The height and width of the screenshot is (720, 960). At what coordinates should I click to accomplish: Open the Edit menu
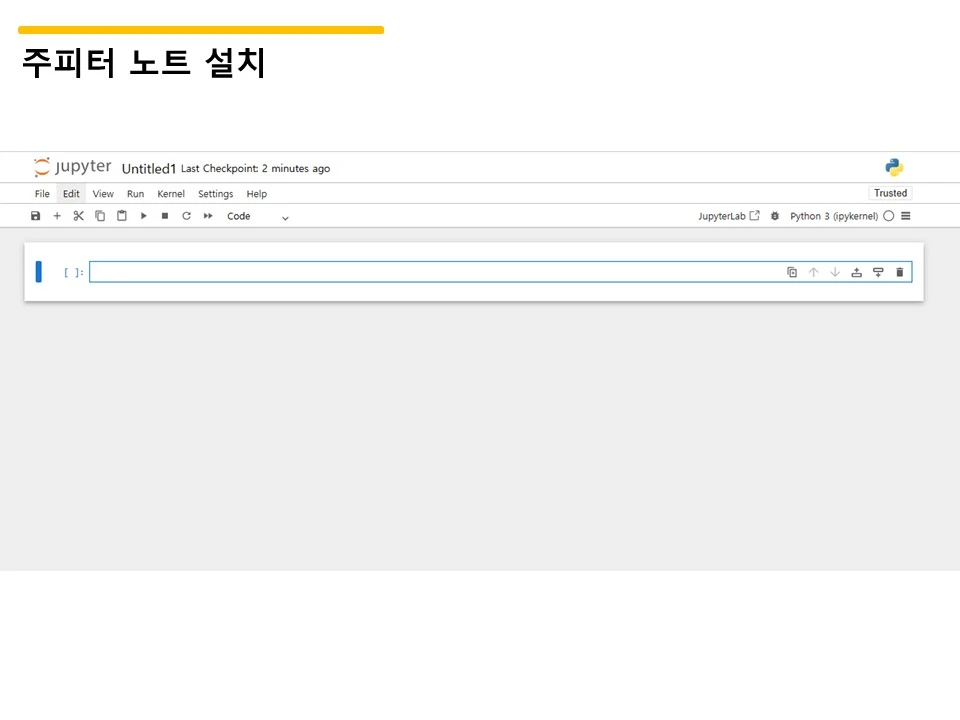71,194
